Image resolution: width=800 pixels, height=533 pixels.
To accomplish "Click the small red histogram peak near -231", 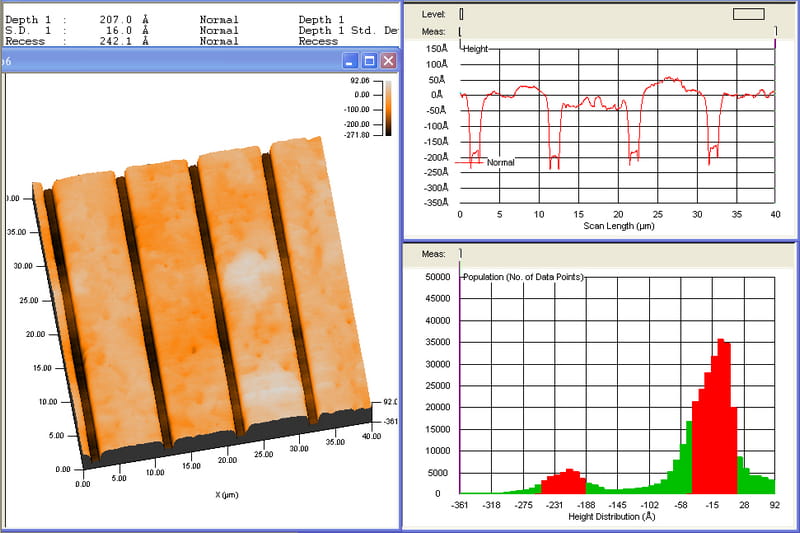I will [569, 481].
